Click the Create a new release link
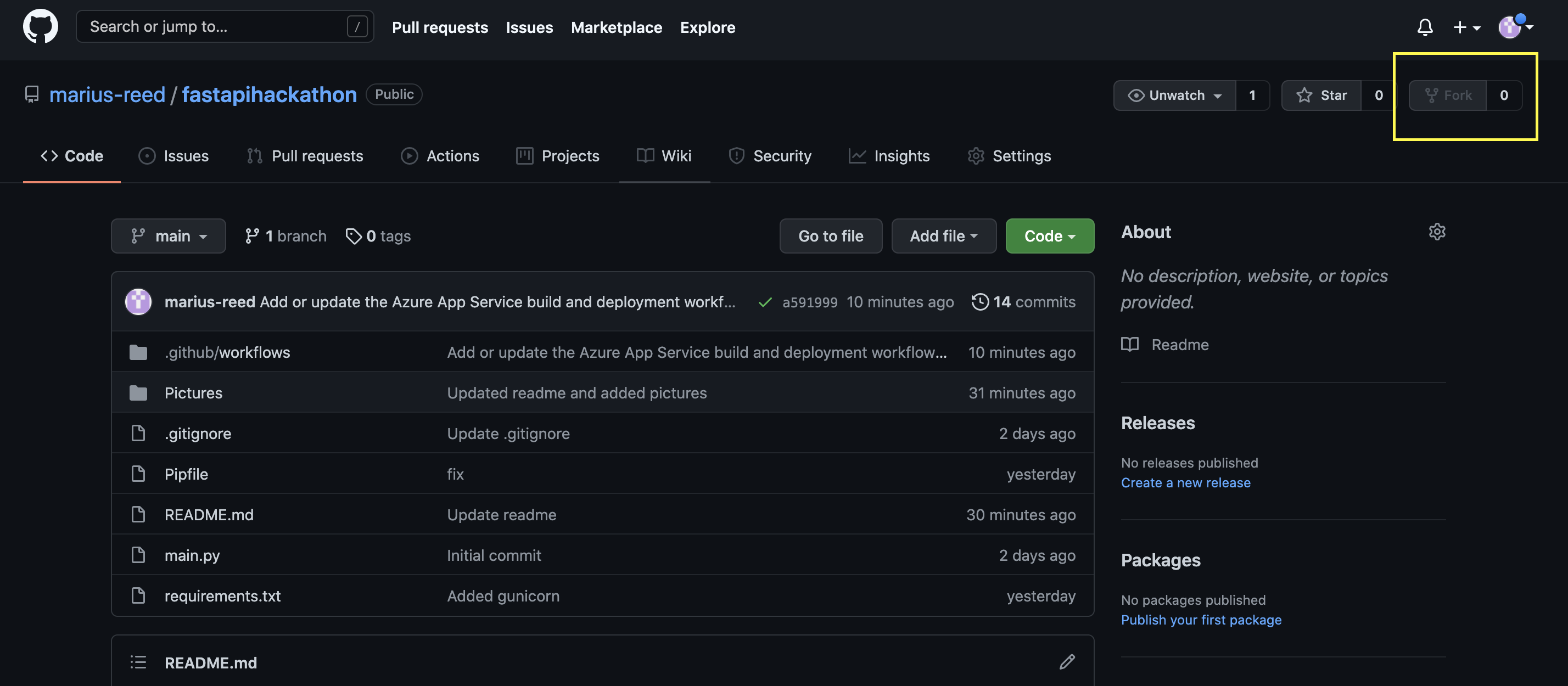 [x=1186, y=482]
